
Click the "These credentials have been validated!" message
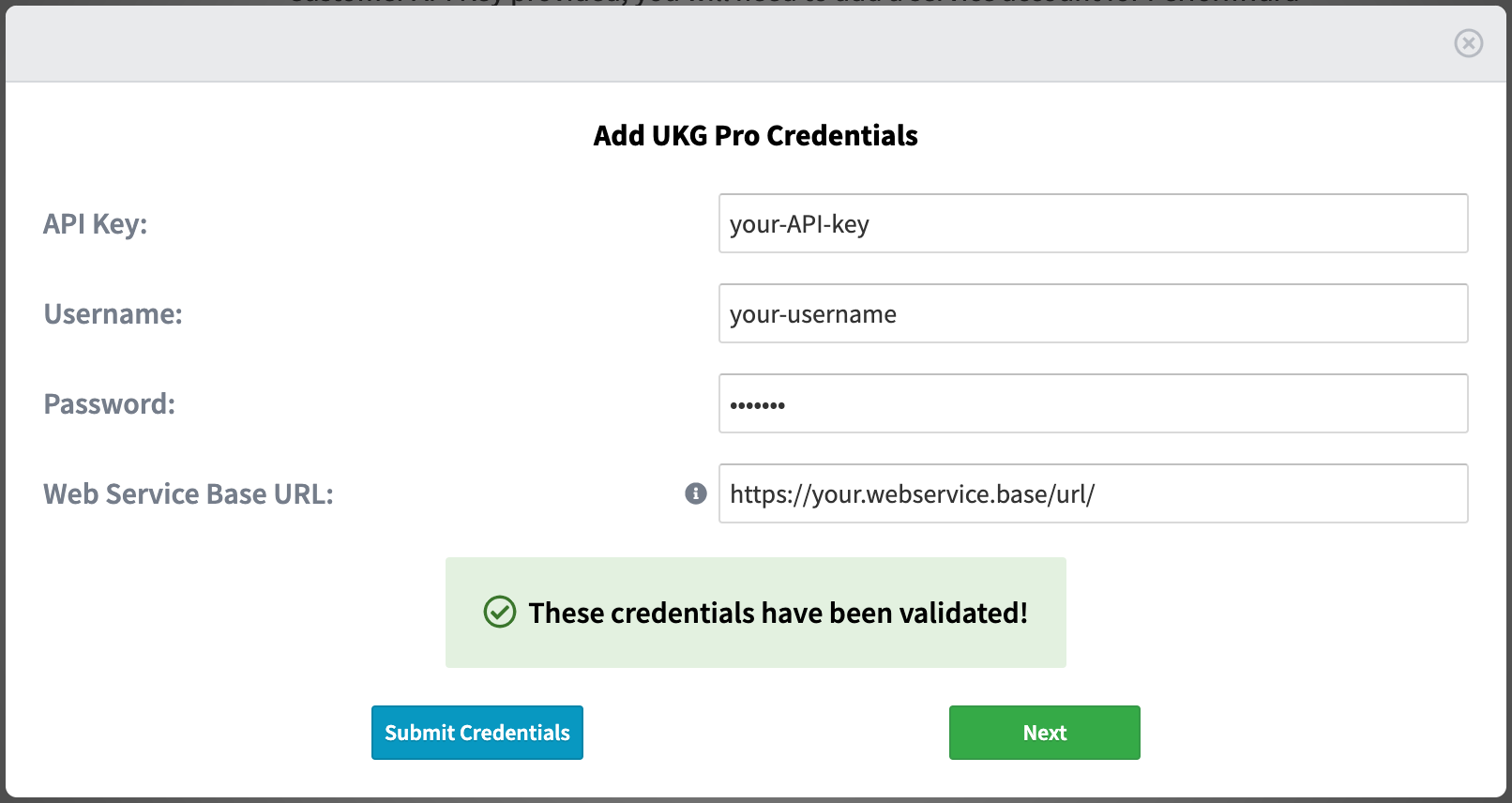click(778, 614)
